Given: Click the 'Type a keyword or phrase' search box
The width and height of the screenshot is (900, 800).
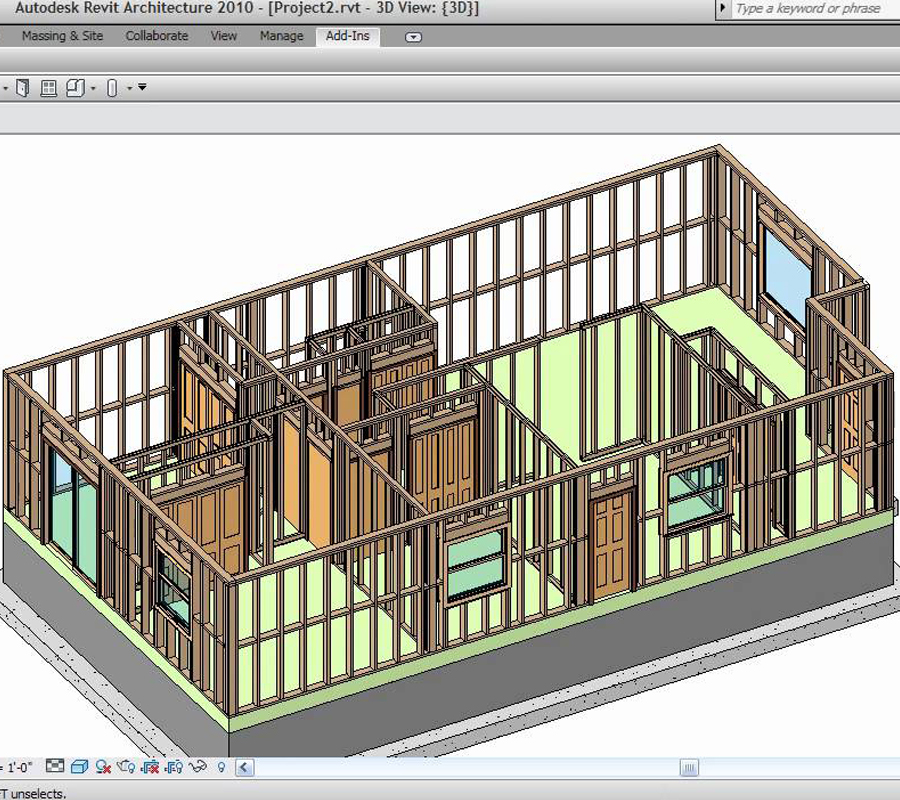Looking at the screenshot, I should [x=808, y=9].
